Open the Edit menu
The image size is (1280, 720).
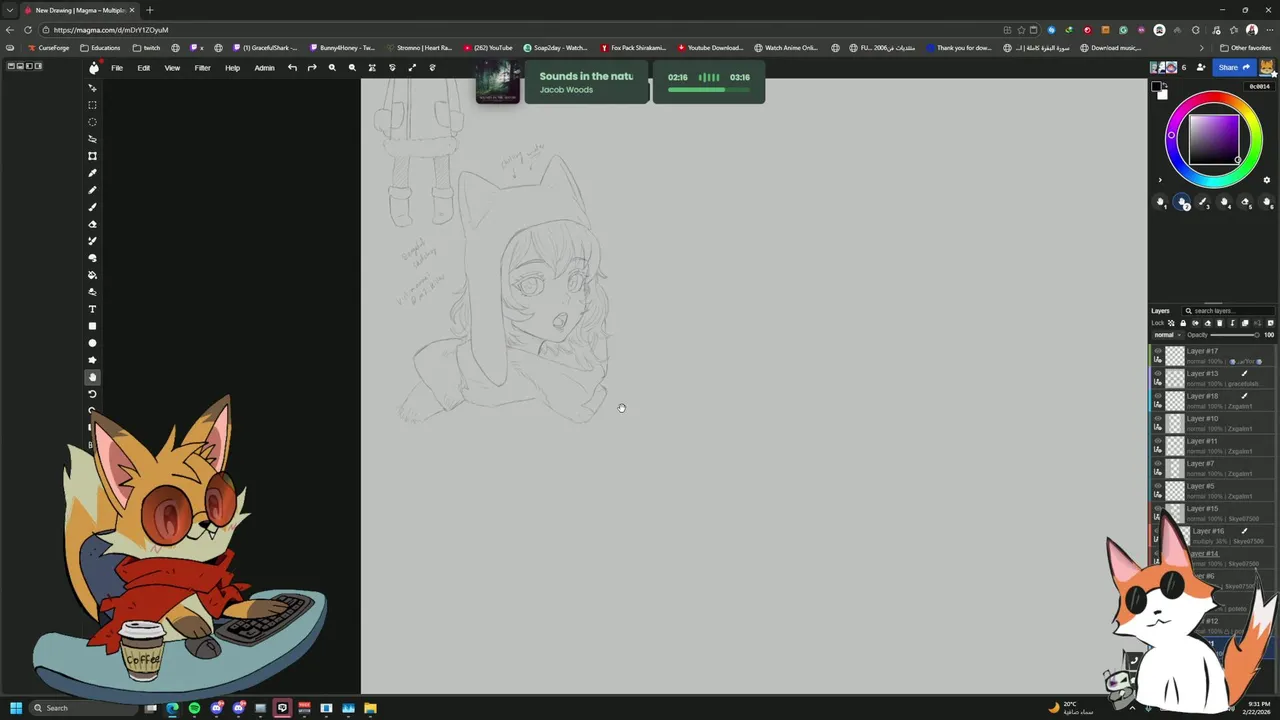[x=144, y=68]
